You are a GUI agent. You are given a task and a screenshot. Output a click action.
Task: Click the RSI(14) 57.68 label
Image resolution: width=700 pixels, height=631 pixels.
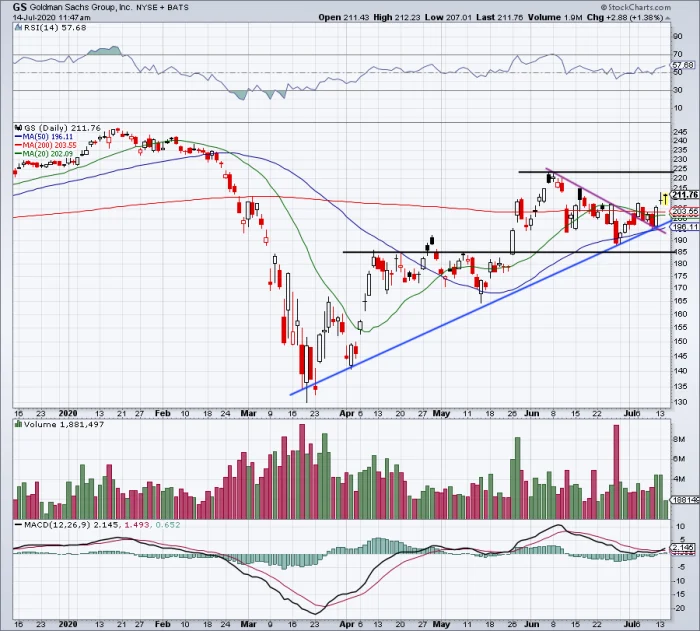point(54,28)
